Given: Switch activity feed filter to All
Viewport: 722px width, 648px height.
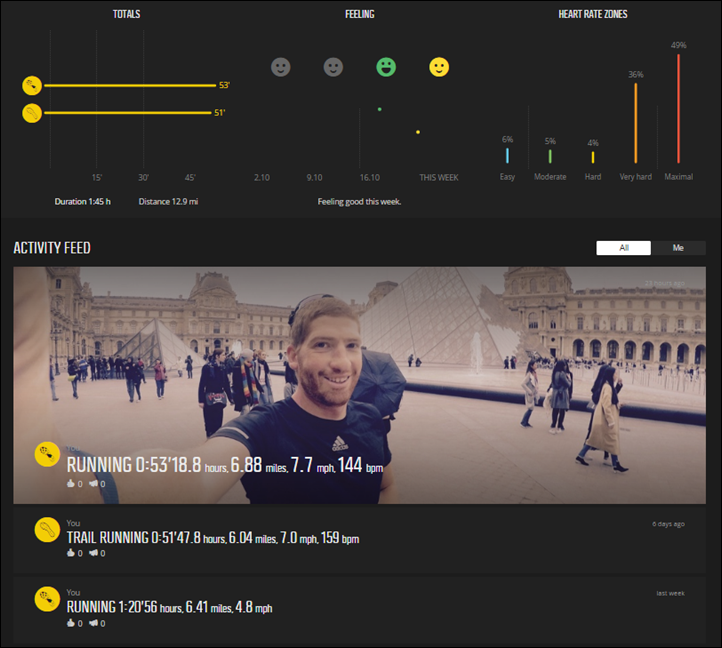Looking at the screenshot, I should click(x=623, y=248).
